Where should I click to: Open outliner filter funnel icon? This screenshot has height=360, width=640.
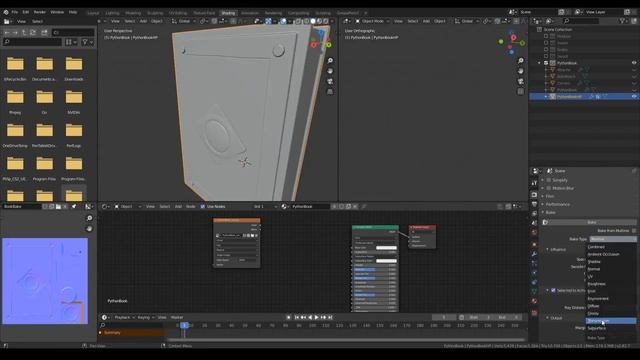pyautogui.click(x=622, y=21)
